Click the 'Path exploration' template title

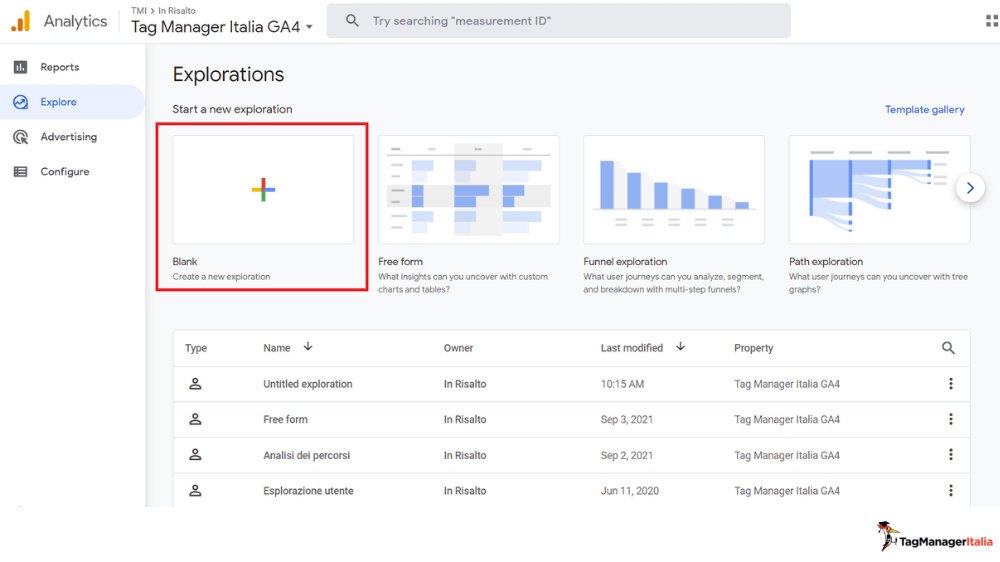coord(825,262)
